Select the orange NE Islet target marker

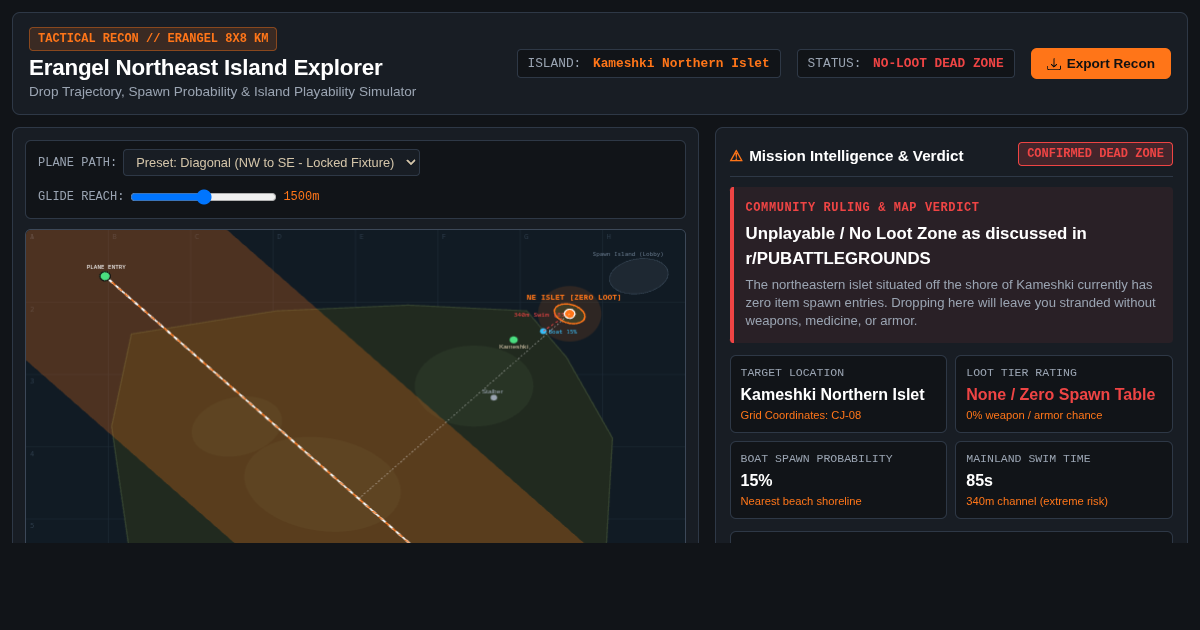coord(569,314)
